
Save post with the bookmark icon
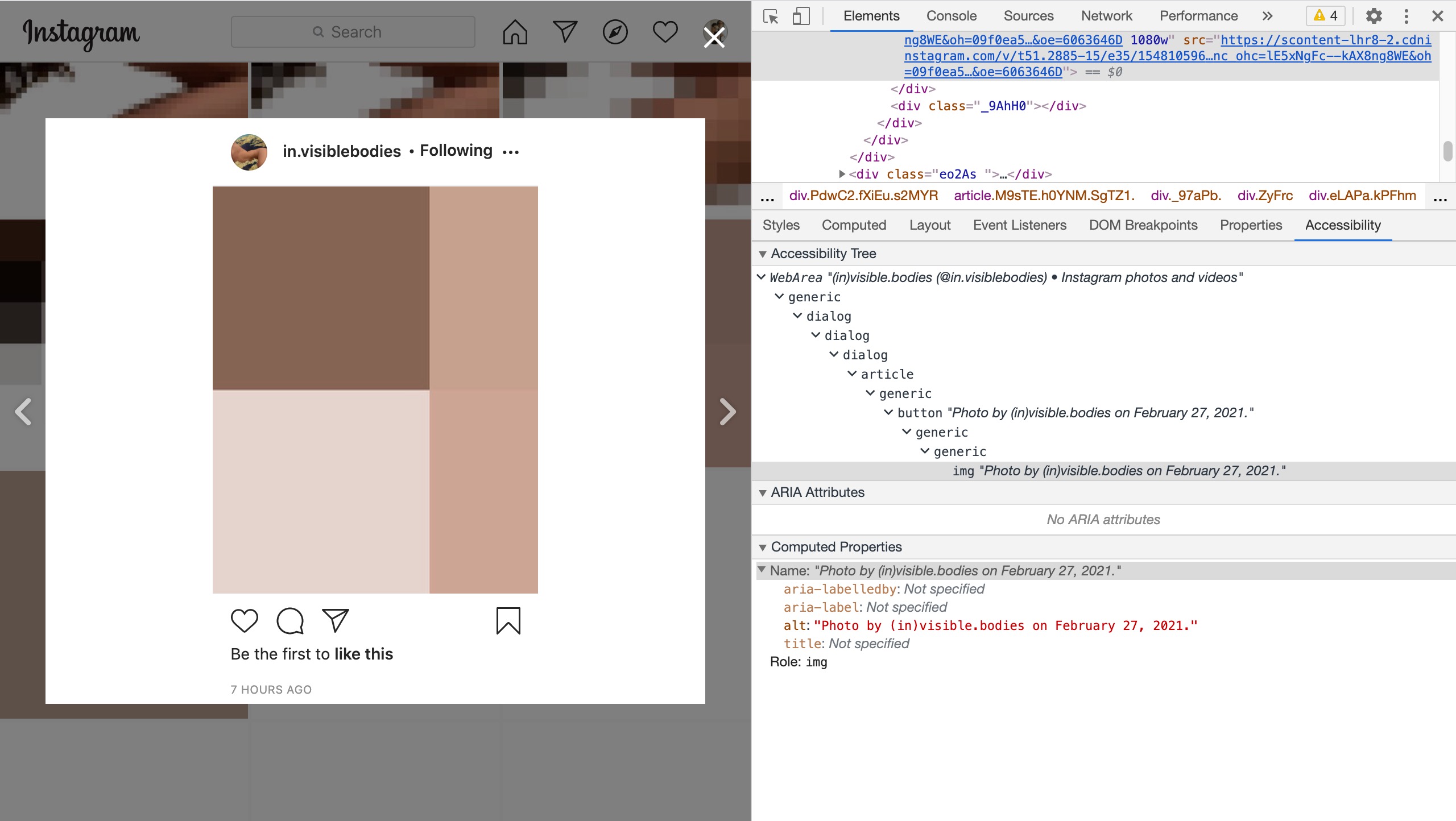508,620
